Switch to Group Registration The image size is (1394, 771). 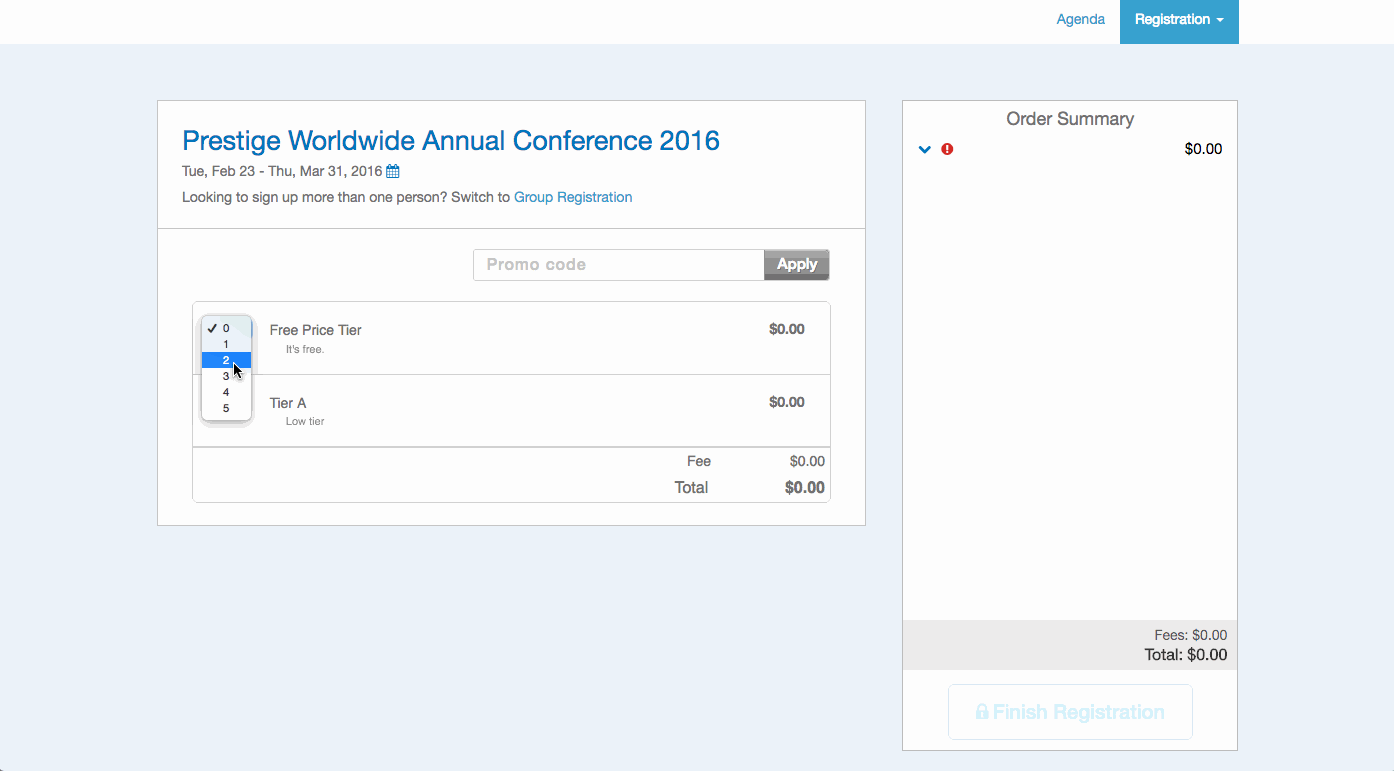572,197
